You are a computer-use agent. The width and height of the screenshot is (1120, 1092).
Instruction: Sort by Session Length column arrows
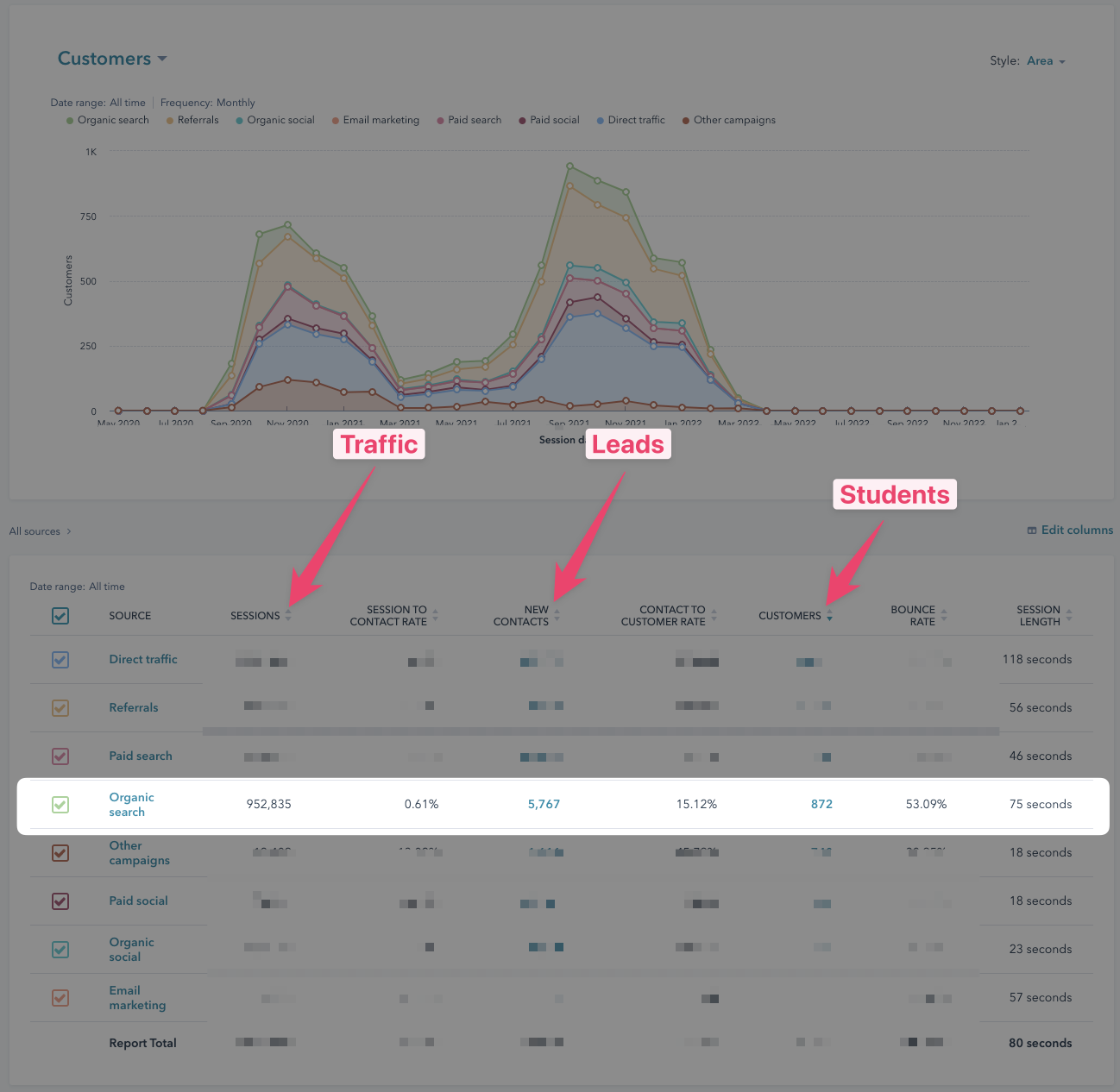pos(1069,616)
